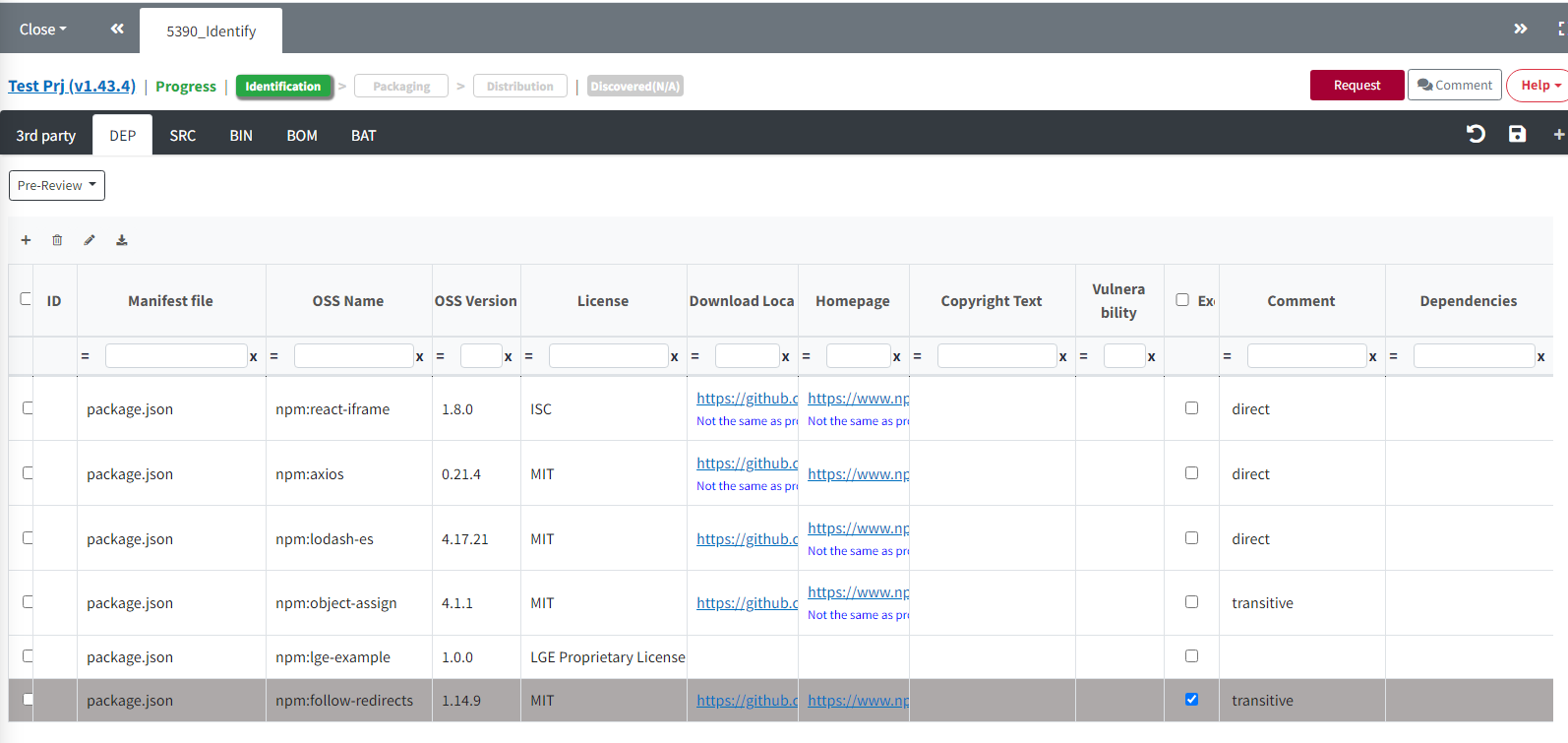
Task: Open the Help dropdown
Action: tap(1539, 86)
